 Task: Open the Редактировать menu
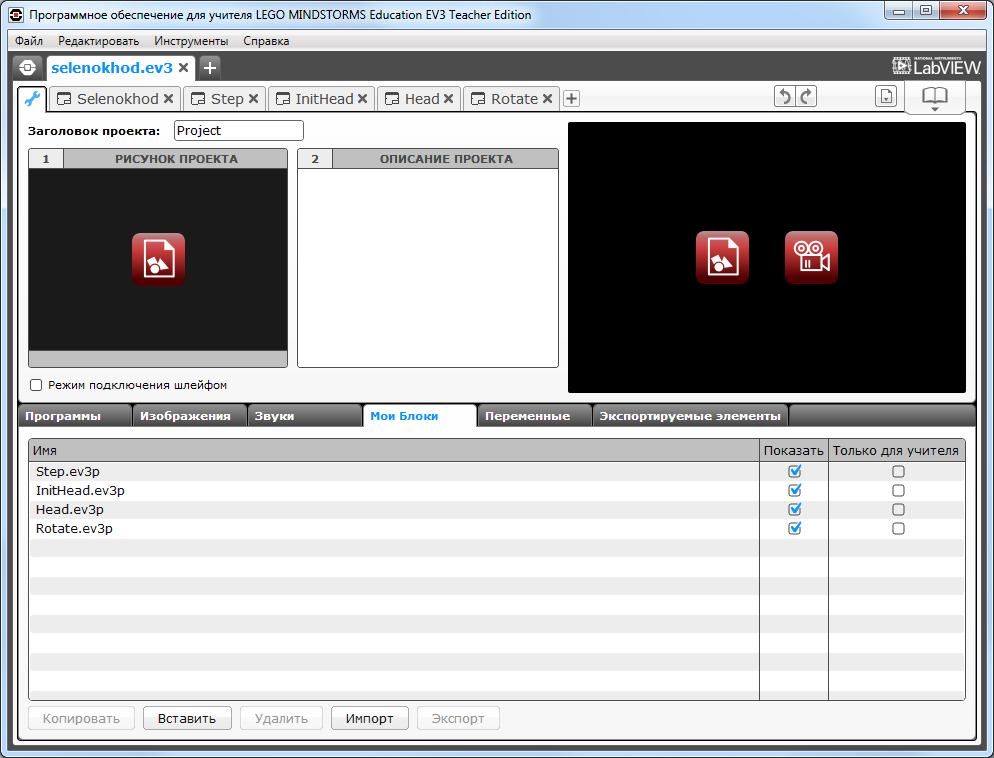click(x=98, y=41)
